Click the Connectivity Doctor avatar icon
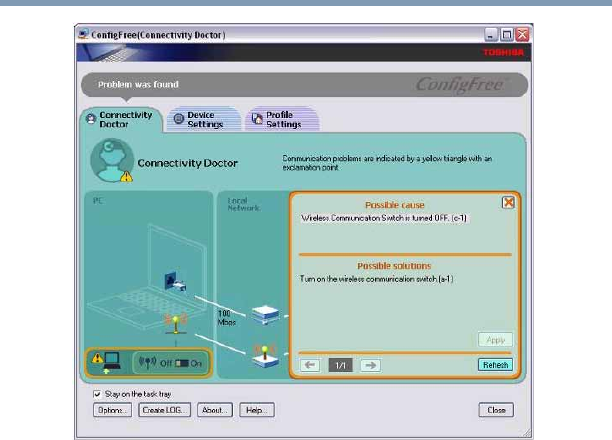 (x=108, y=161)
